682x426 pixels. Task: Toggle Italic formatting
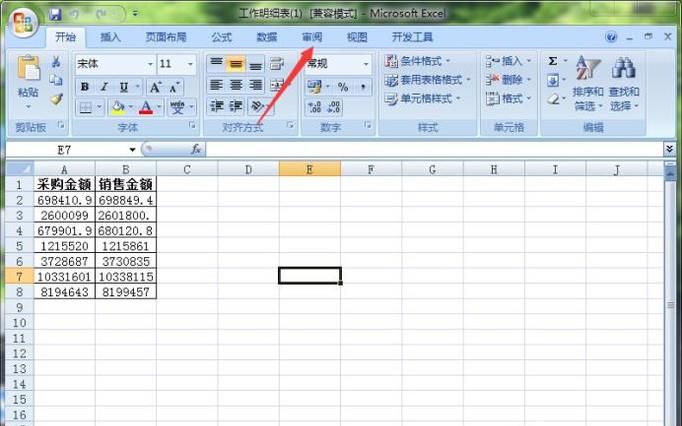tap(104, 87)
